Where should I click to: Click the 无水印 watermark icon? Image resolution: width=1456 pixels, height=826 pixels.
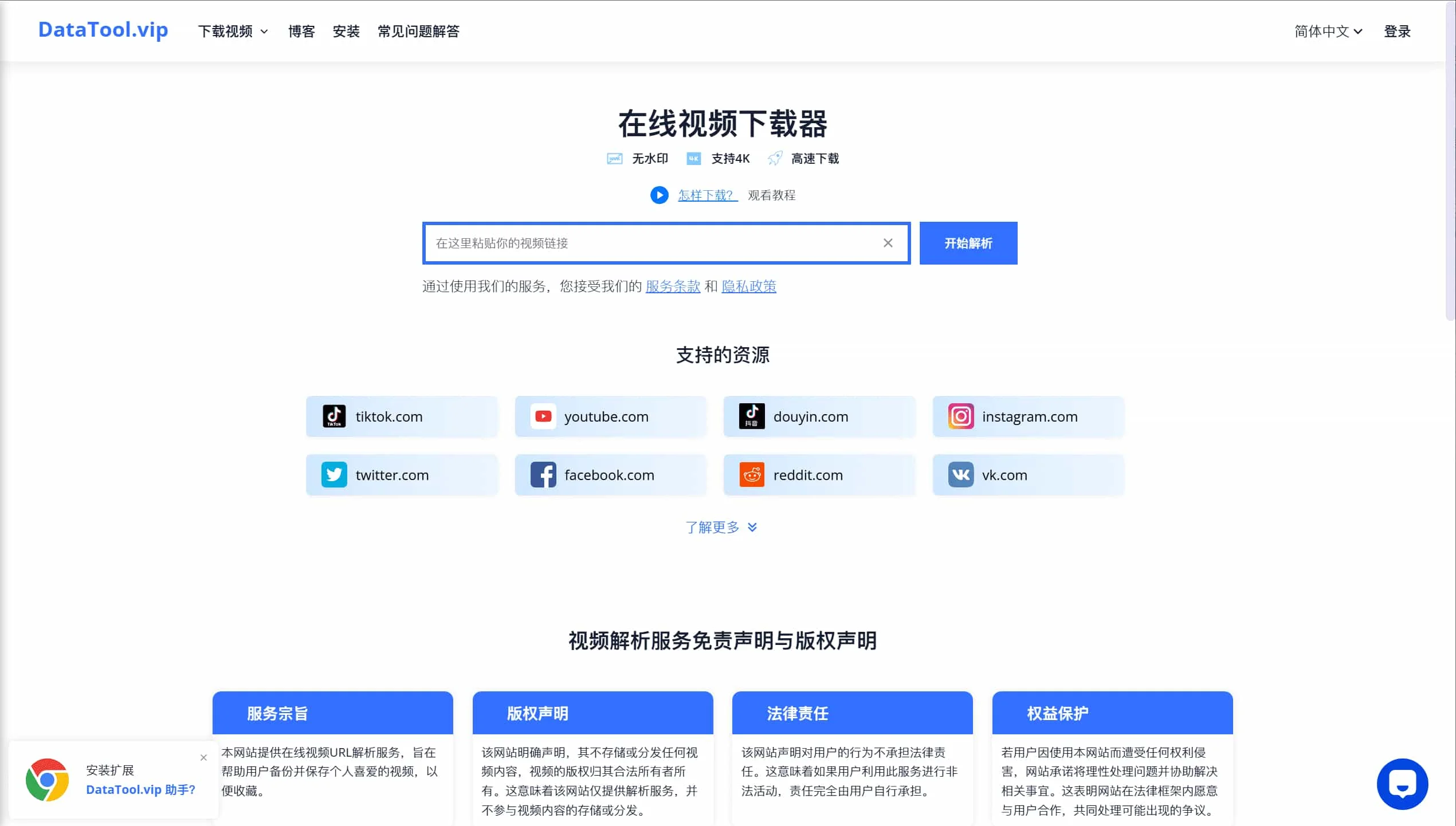pyautogui.click(x=614, y=159)
